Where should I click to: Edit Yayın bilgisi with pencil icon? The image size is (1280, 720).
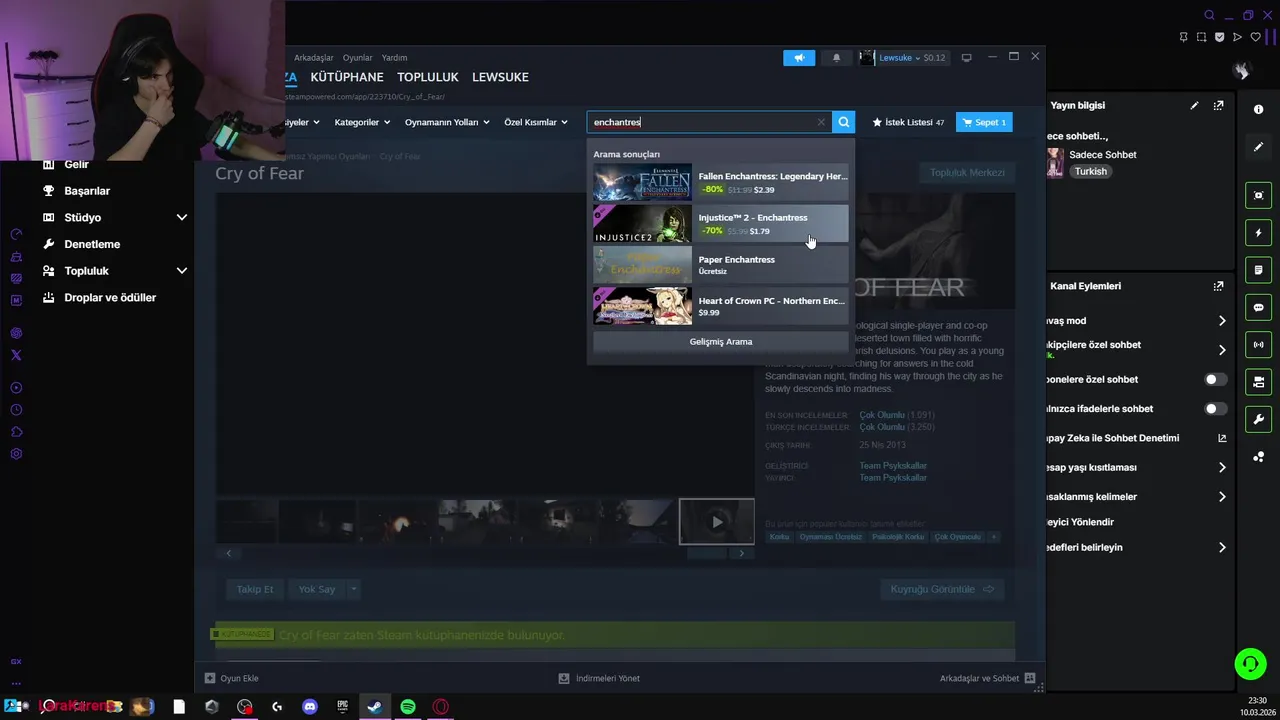[1194, 105]
